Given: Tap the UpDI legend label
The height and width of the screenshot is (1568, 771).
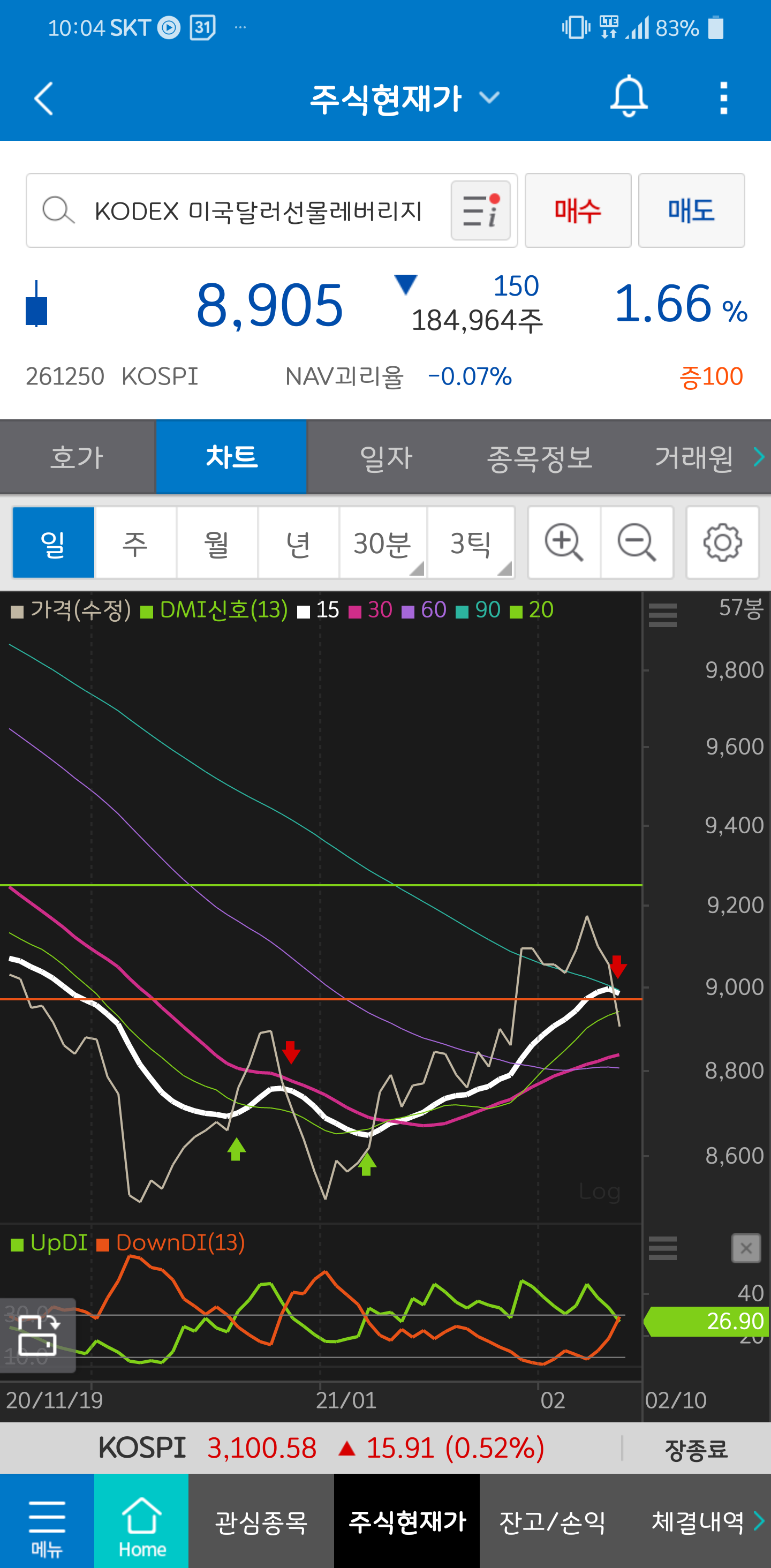Looking at the screenshot, I should point(58,1242).
